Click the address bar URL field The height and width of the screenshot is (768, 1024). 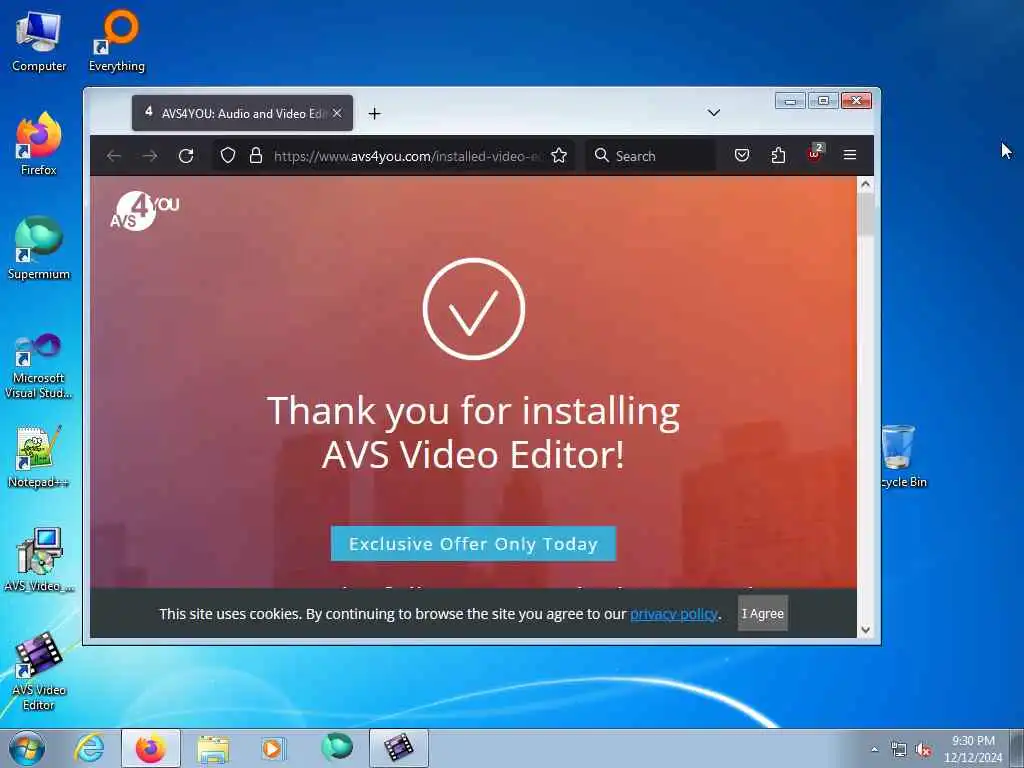pyautogui.click(x=406, y=156)
